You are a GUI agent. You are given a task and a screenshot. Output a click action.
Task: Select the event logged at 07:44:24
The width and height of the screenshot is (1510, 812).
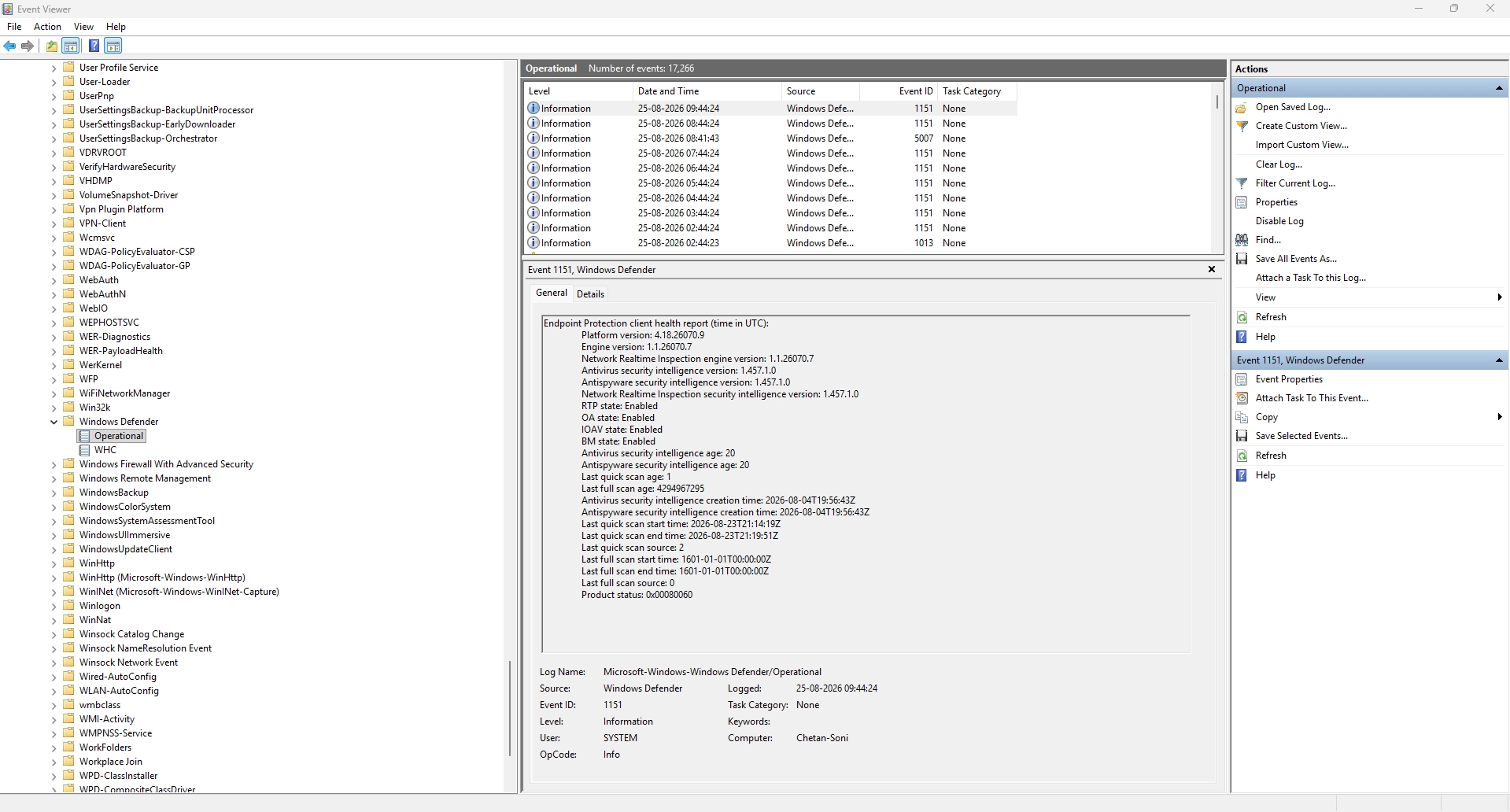[x=771, y=153]
